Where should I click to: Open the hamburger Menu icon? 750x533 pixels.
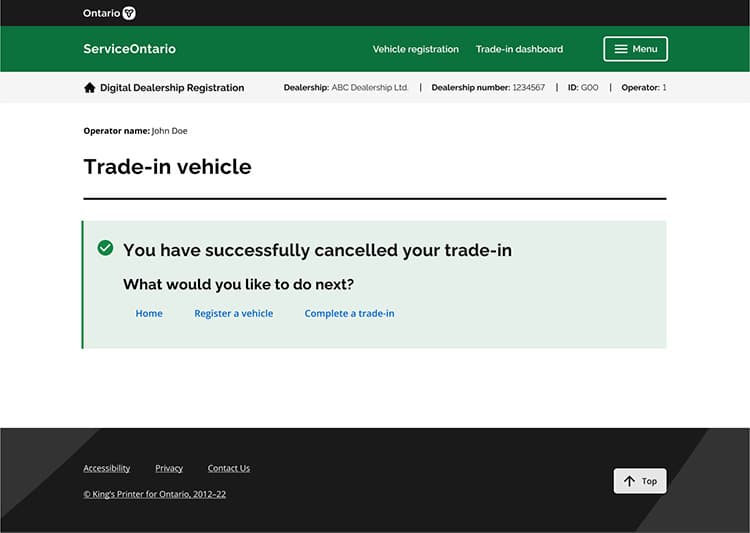621,49
